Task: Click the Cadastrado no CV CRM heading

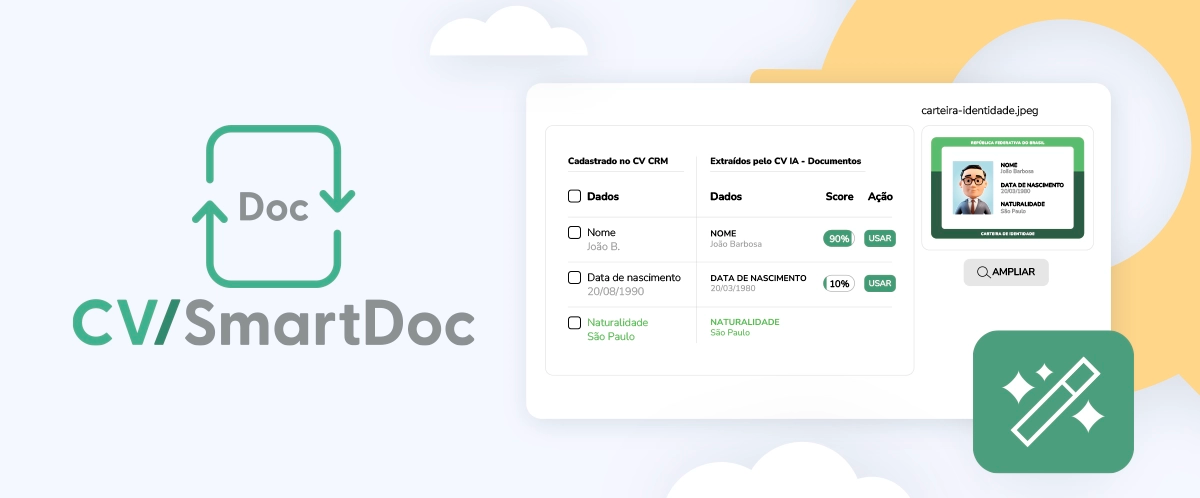Action: [618, 161]
